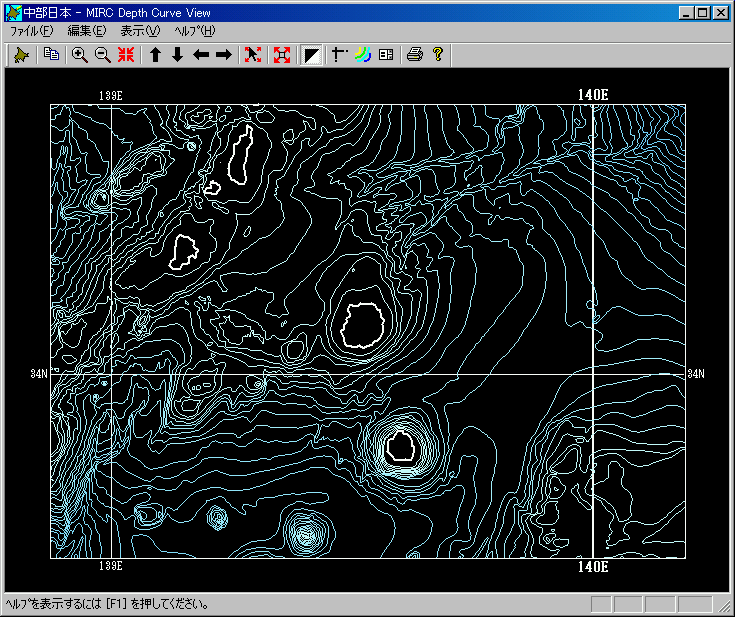Open the ファイル(F) menu
This screenshot has height=617, width=735.
31,31
